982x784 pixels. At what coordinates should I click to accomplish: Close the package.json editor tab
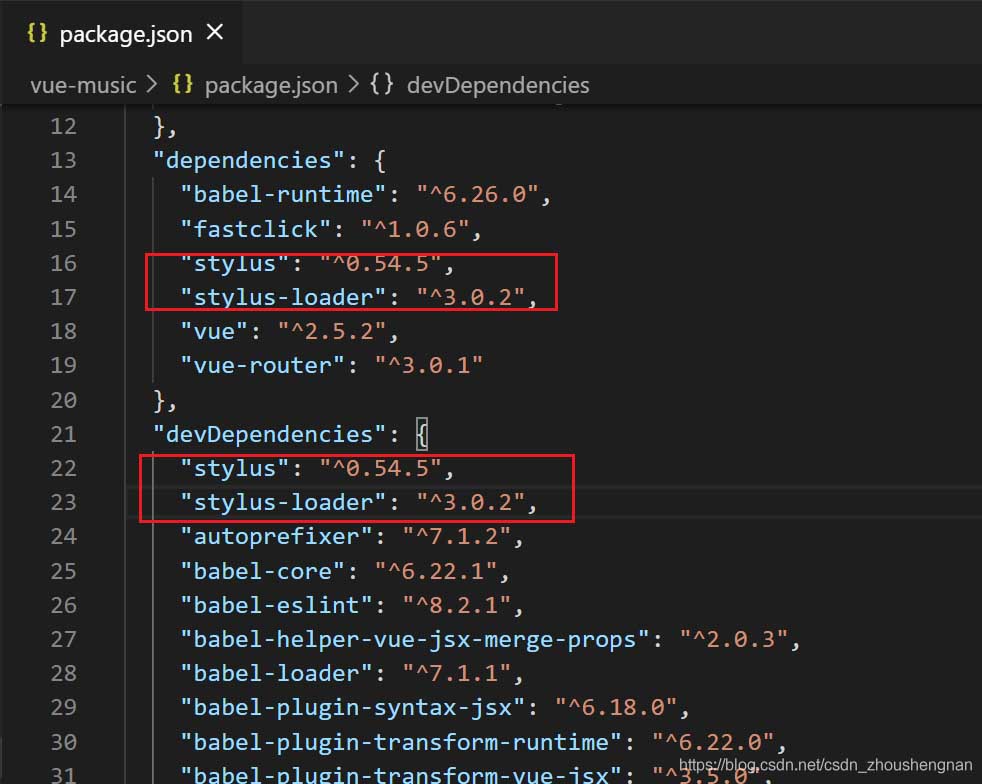click(x=215, y=33)
